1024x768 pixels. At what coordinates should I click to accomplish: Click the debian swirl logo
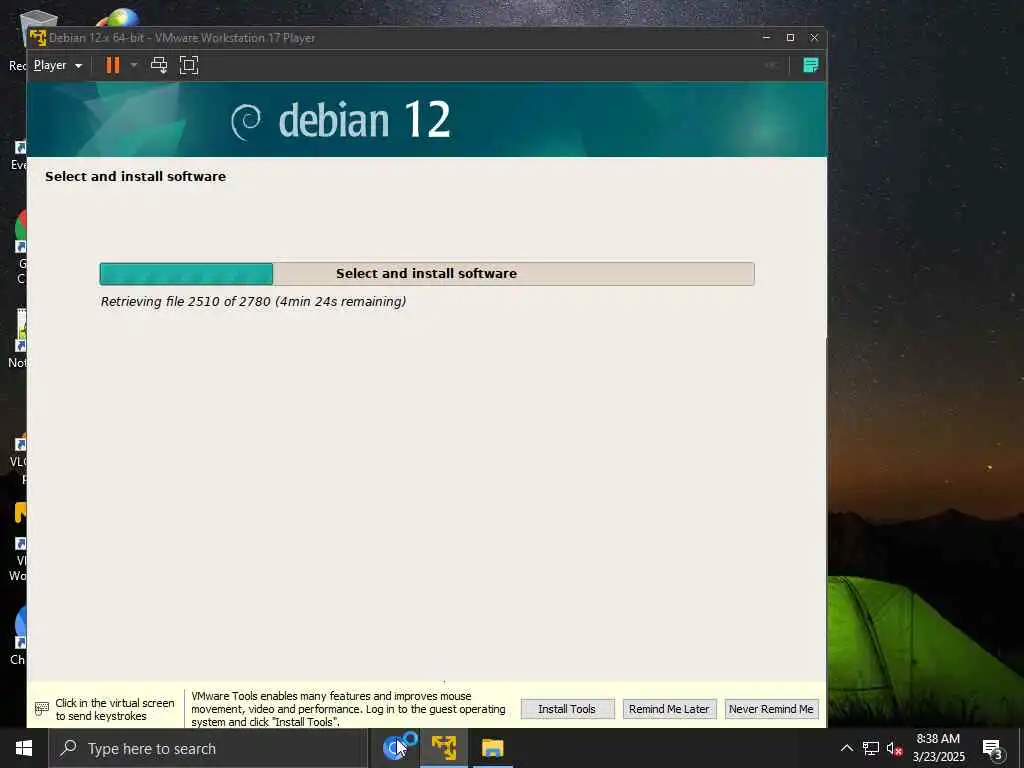[246, 121]
